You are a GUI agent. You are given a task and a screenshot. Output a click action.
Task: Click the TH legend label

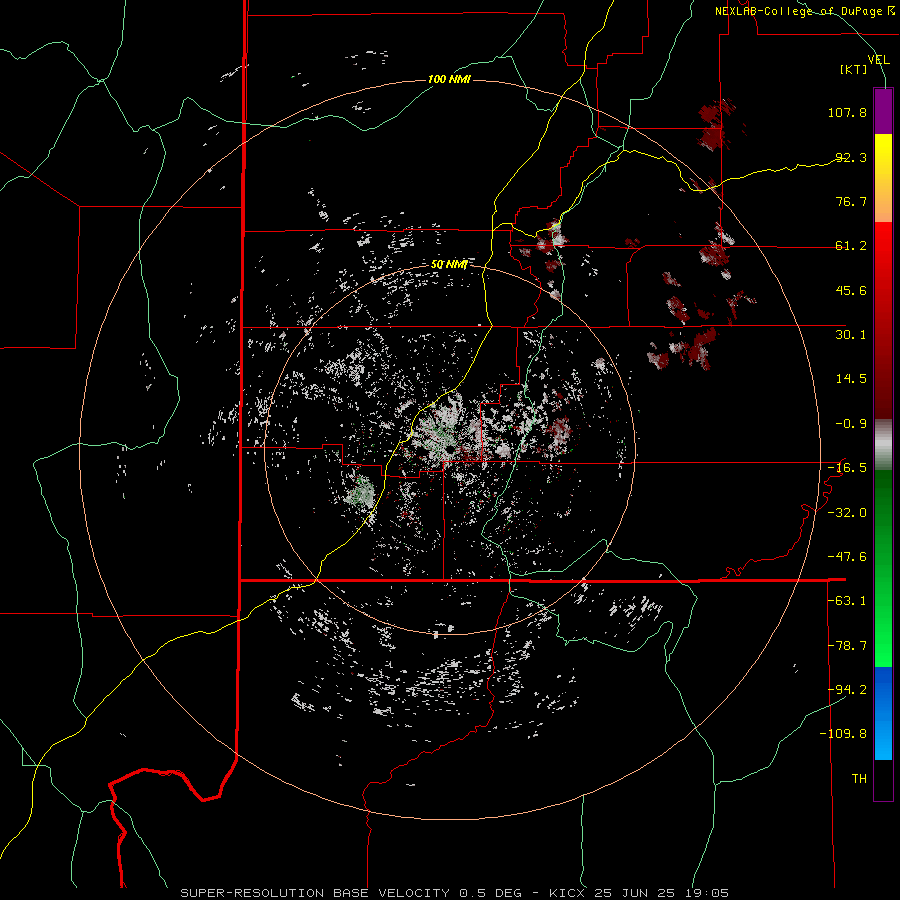click(859, 779)
